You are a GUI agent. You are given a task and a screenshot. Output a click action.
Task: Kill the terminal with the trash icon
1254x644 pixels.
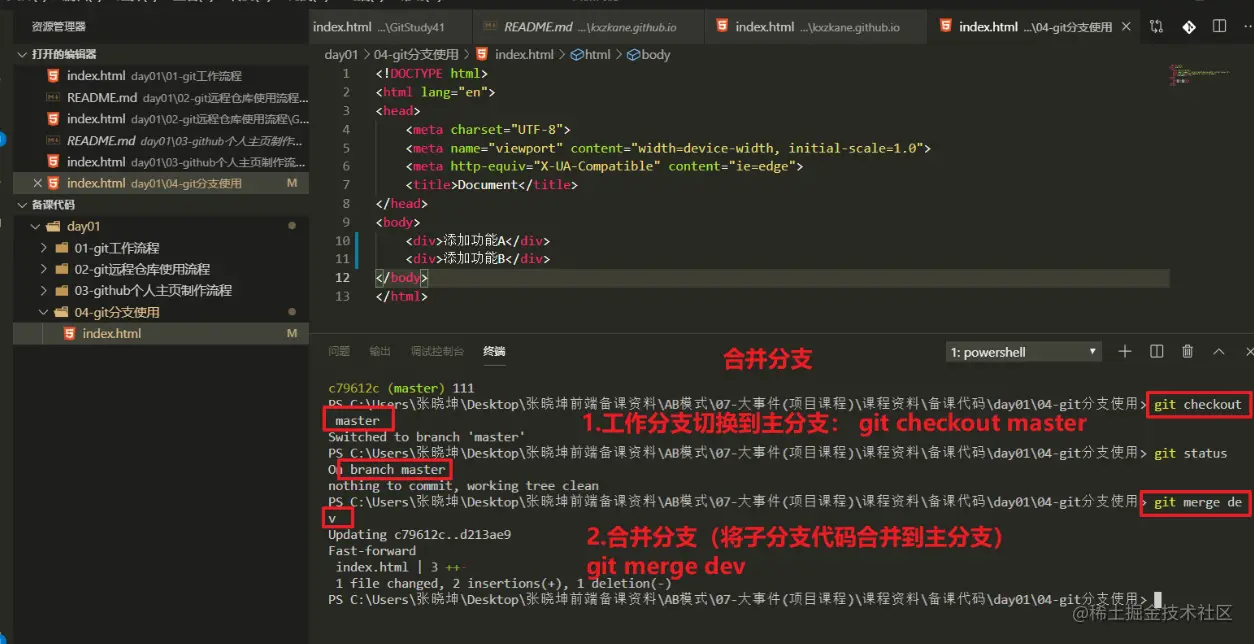[x=1188, y=351]
